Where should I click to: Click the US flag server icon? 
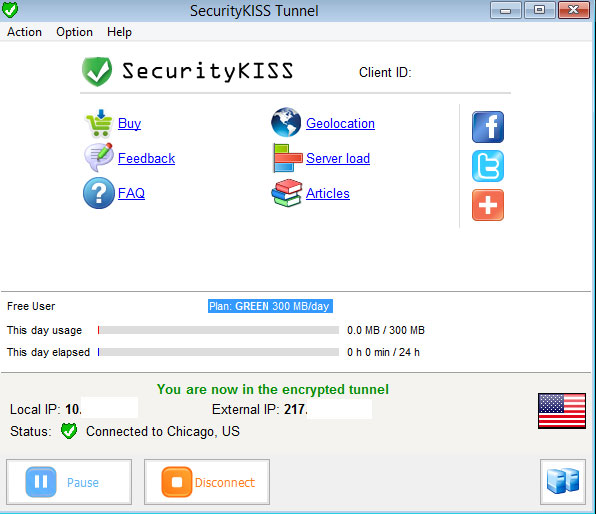point(561,411)
